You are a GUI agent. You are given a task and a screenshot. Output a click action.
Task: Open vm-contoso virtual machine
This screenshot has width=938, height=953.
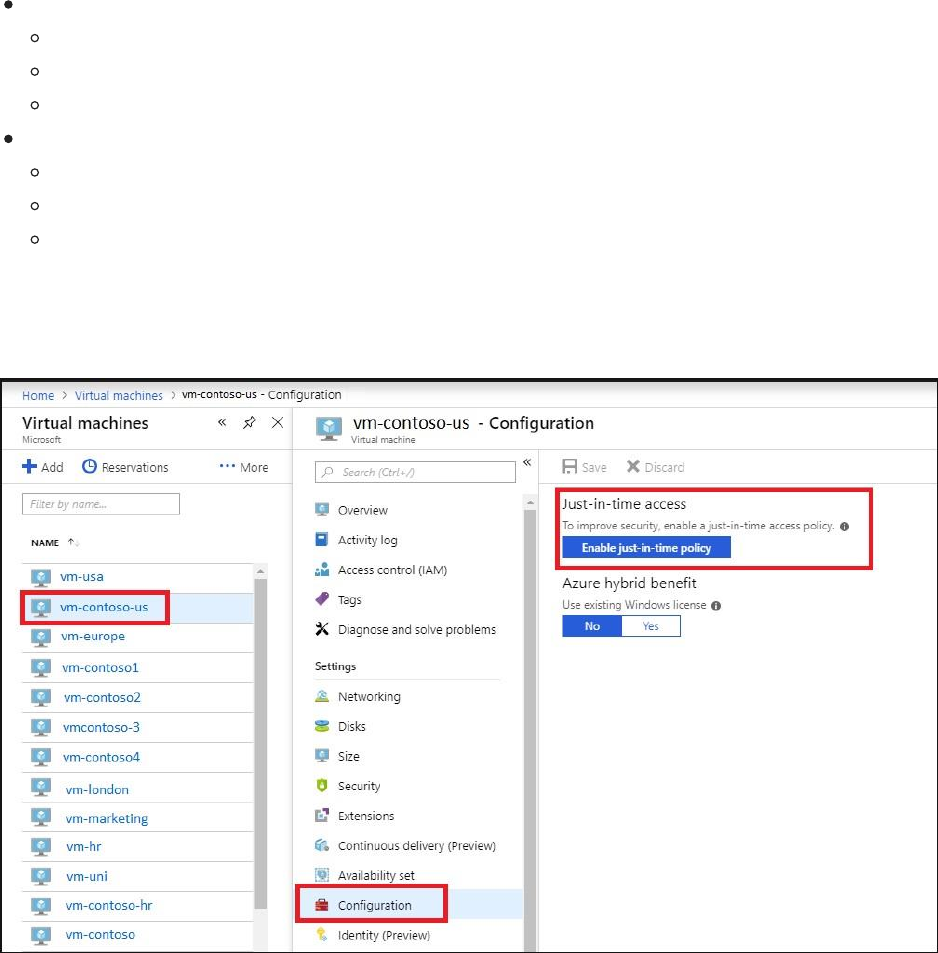pos(100,935)
